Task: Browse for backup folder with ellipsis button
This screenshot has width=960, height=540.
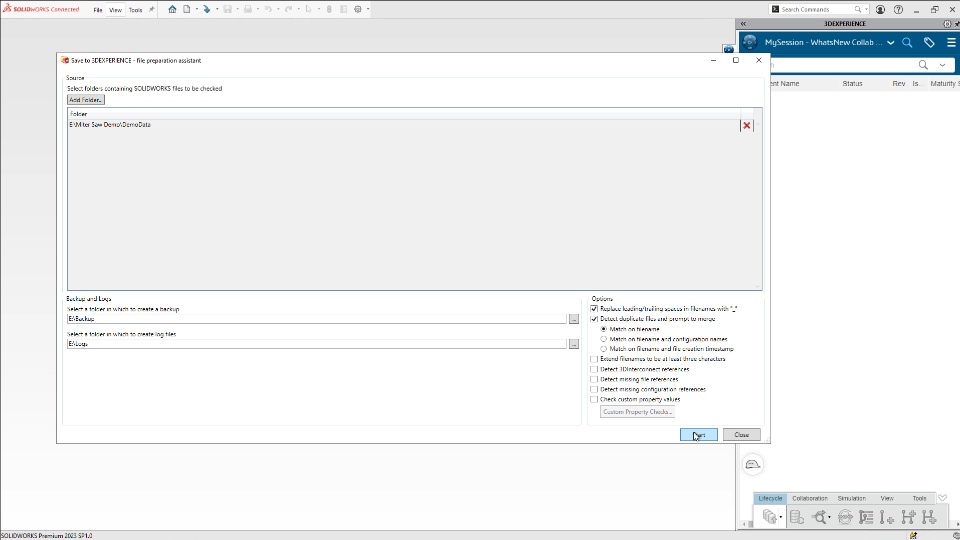Action: tap(574, 319)
